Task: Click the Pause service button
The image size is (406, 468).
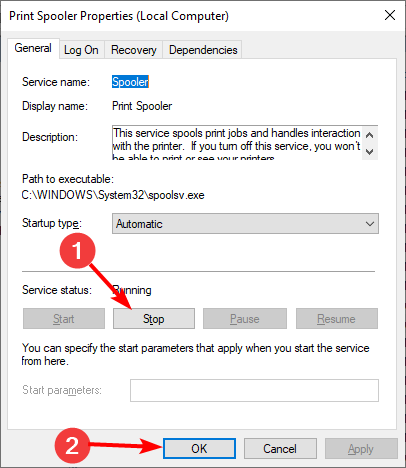Action: pos(245,319)
